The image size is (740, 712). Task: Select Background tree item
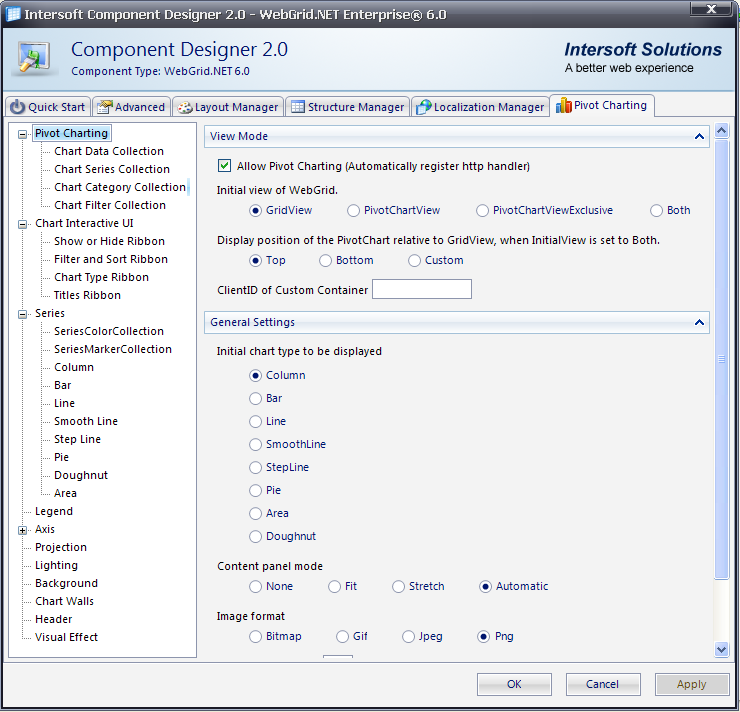tap(67, 583)
